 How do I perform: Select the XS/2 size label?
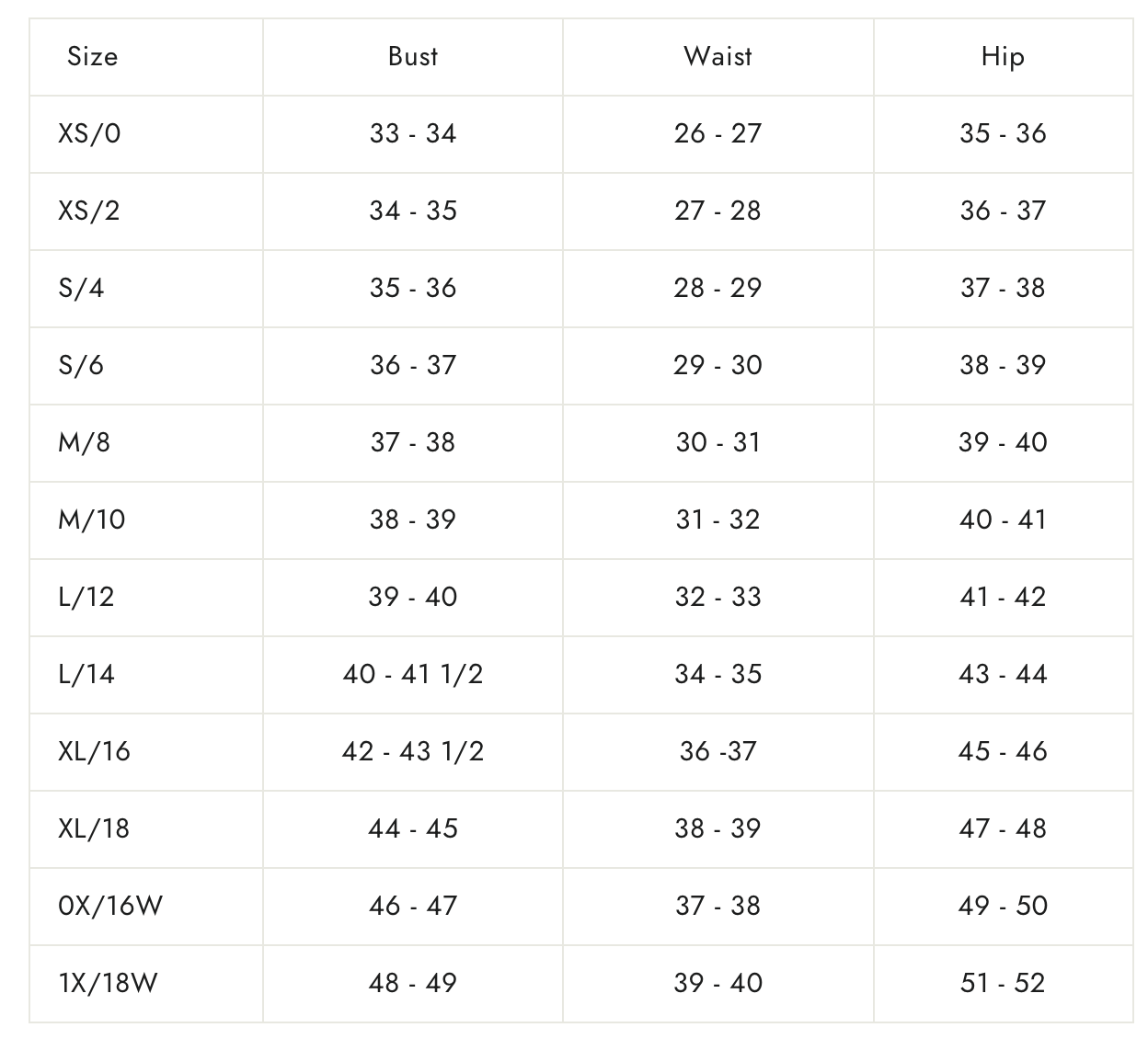89,211
